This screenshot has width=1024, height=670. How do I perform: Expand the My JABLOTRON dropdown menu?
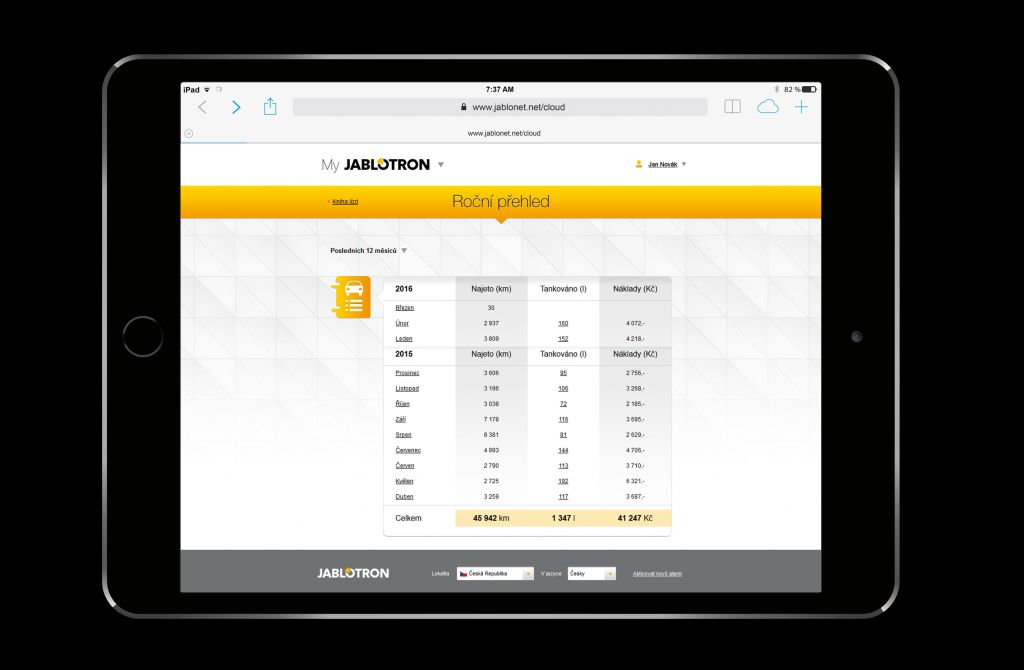[441, 165]
